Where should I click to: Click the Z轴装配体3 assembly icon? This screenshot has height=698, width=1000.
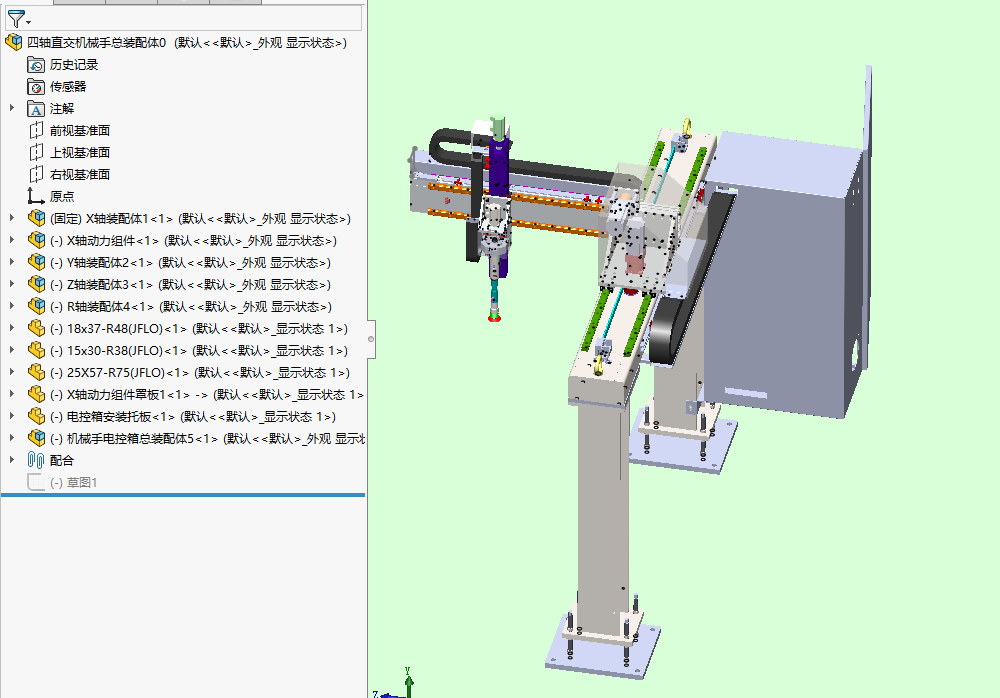coord(37,285)
